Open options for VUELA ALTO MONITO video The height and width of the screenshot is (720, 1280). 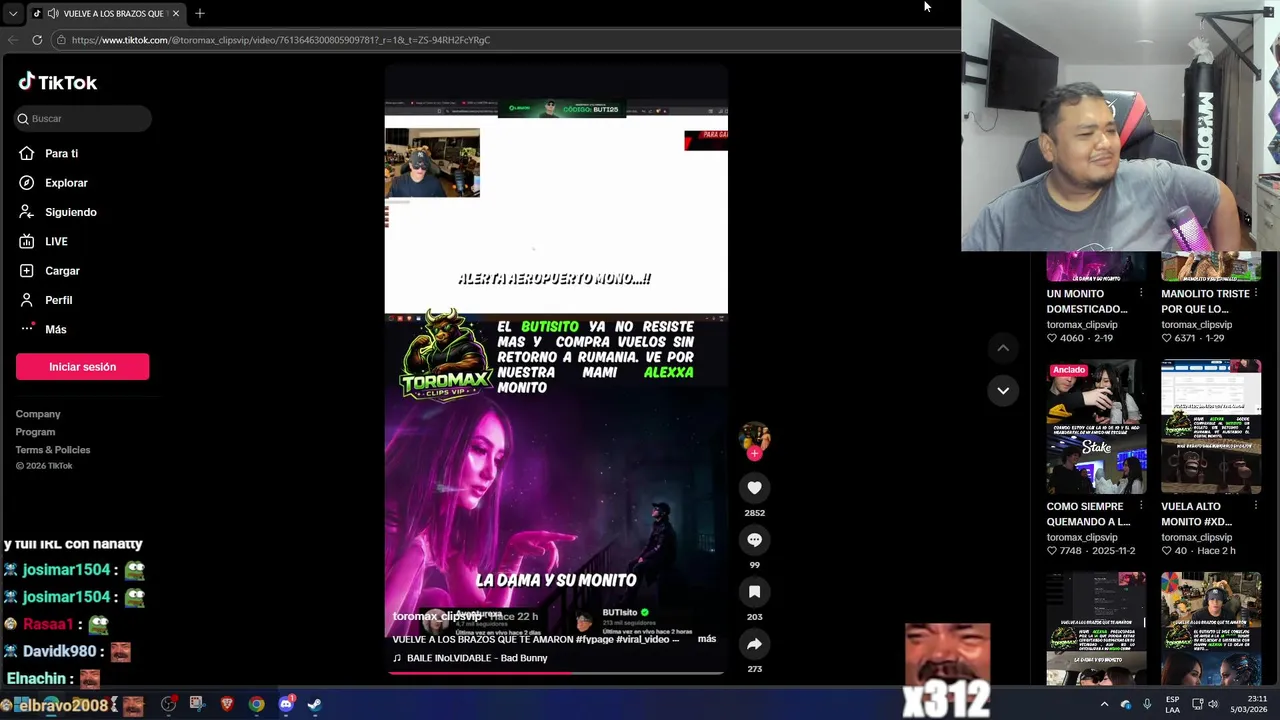1256,507
